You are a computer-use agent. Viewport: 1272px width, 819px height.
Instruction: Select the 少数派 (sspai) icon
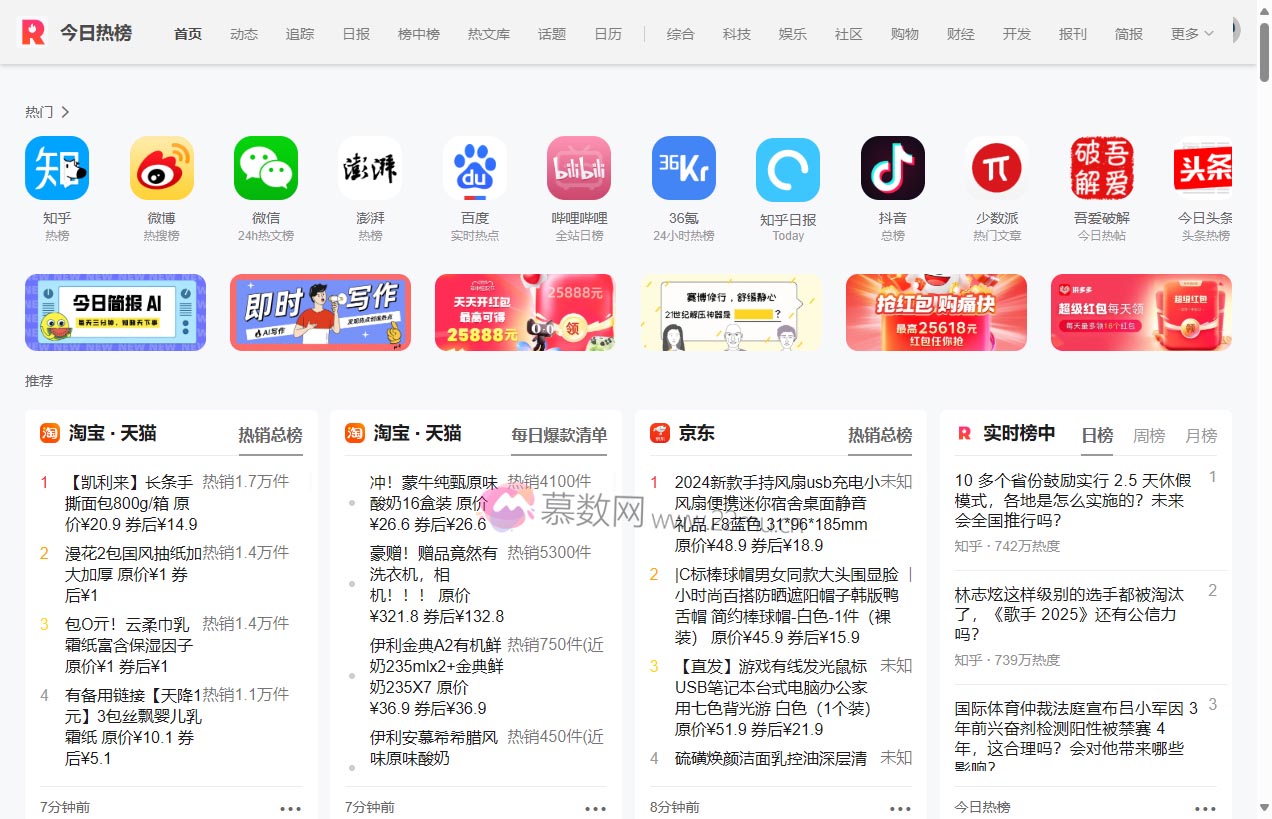tap(997, 168)
